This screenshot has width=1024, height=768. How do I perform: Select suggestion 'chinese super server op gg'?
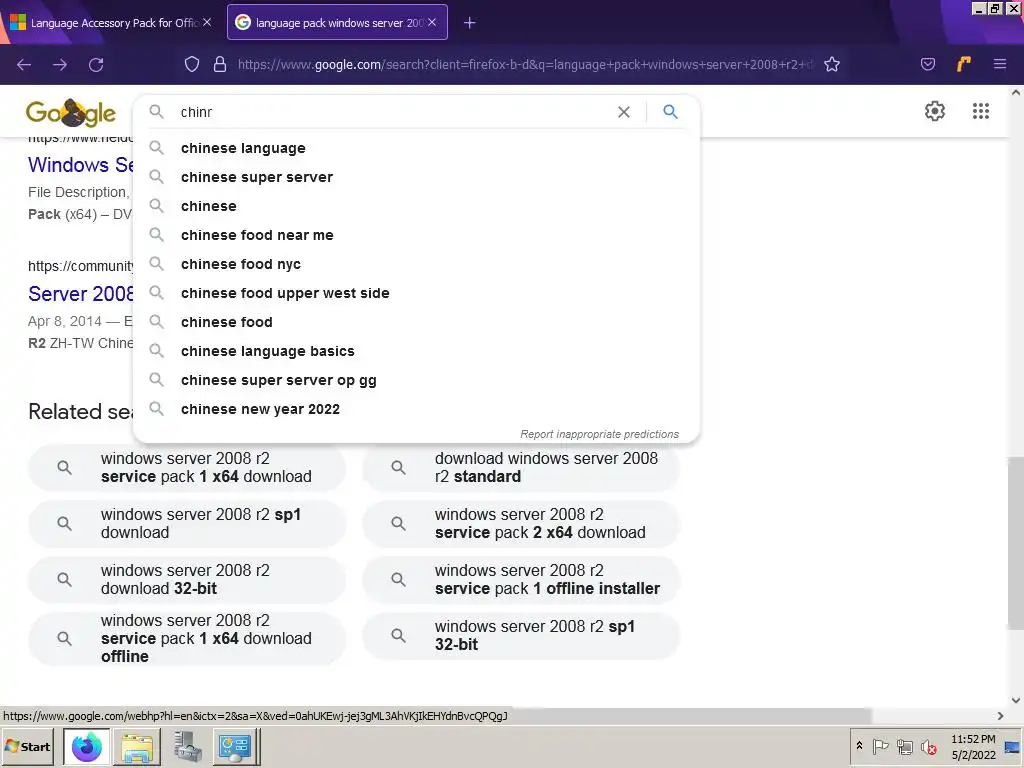point(417,380)
